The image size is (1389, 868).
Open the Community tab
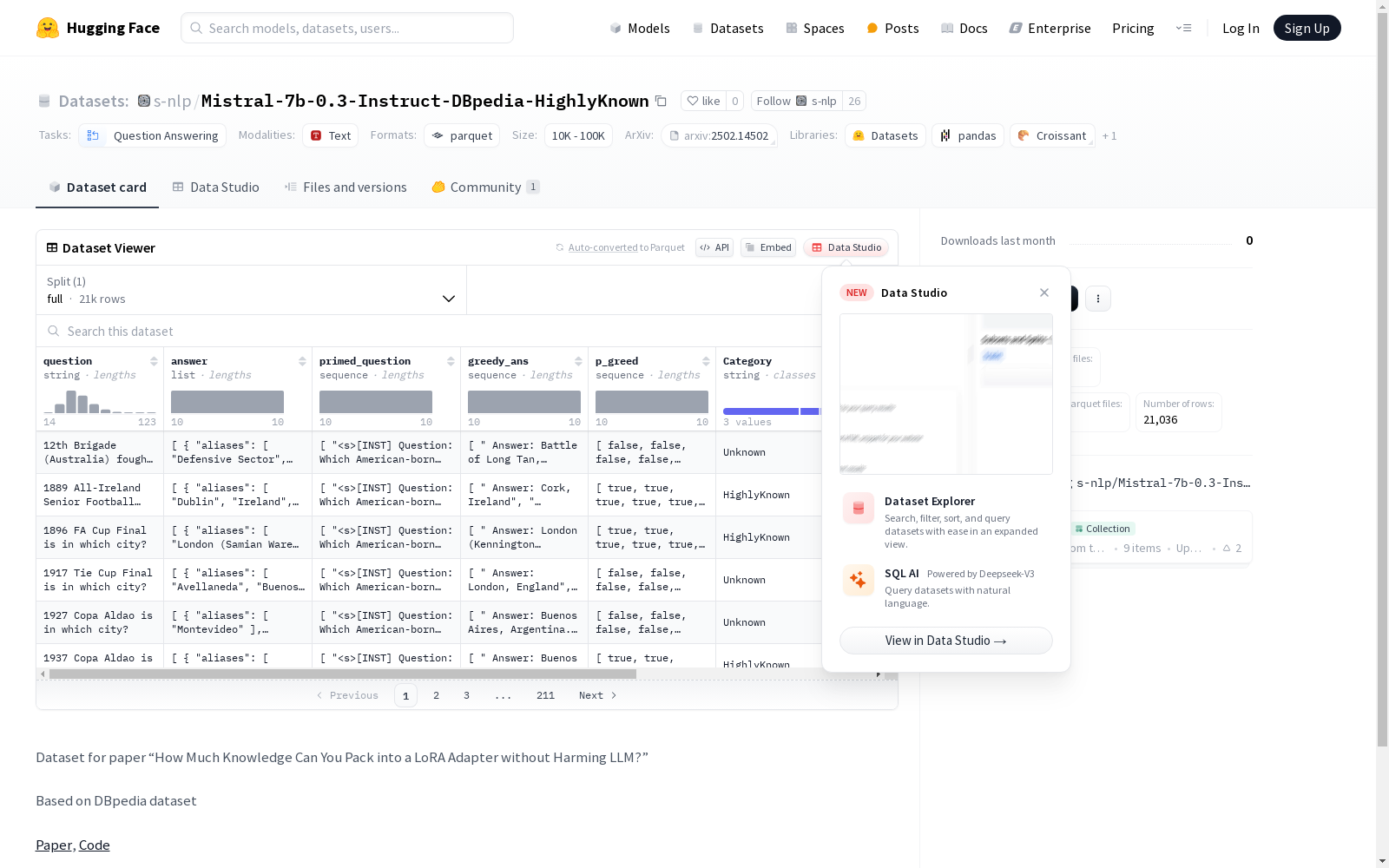[x=486, y=187]
